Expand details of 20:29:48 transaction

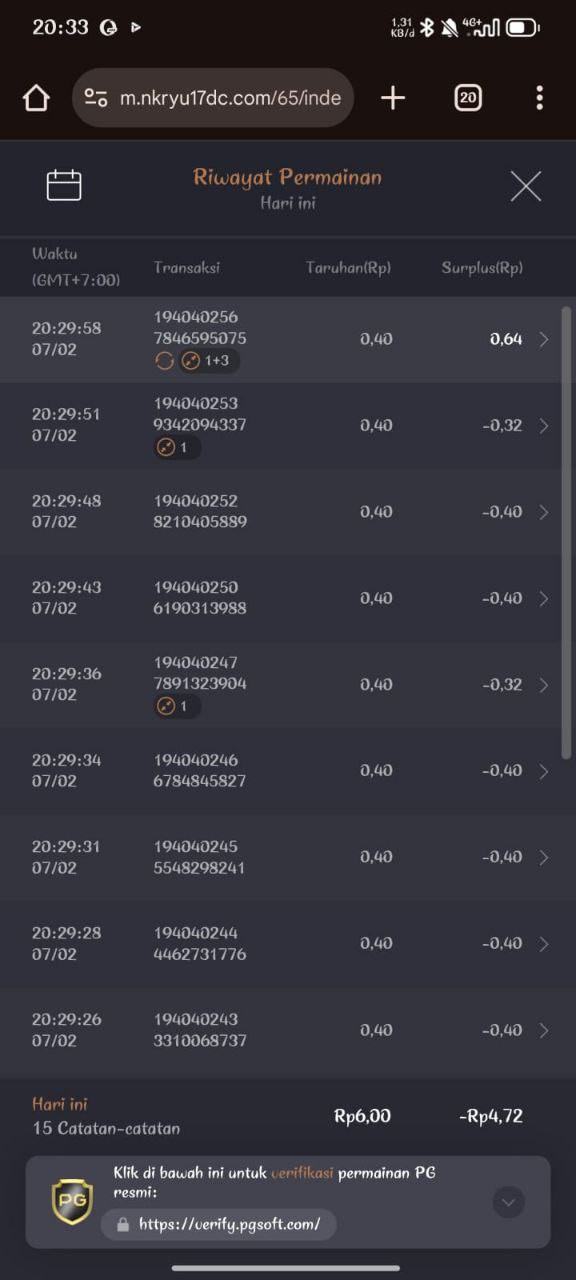(544, 512)
